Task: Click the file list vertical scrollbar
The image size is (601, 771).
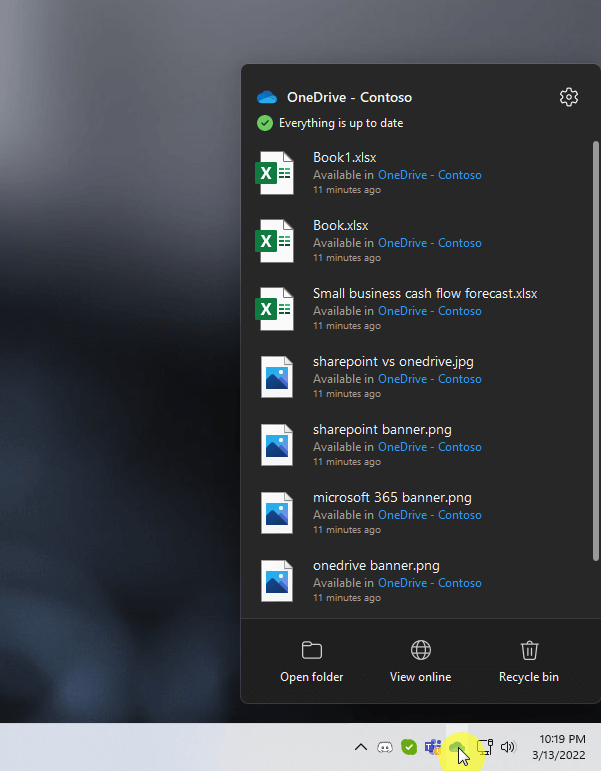Action: coord(596,351)
